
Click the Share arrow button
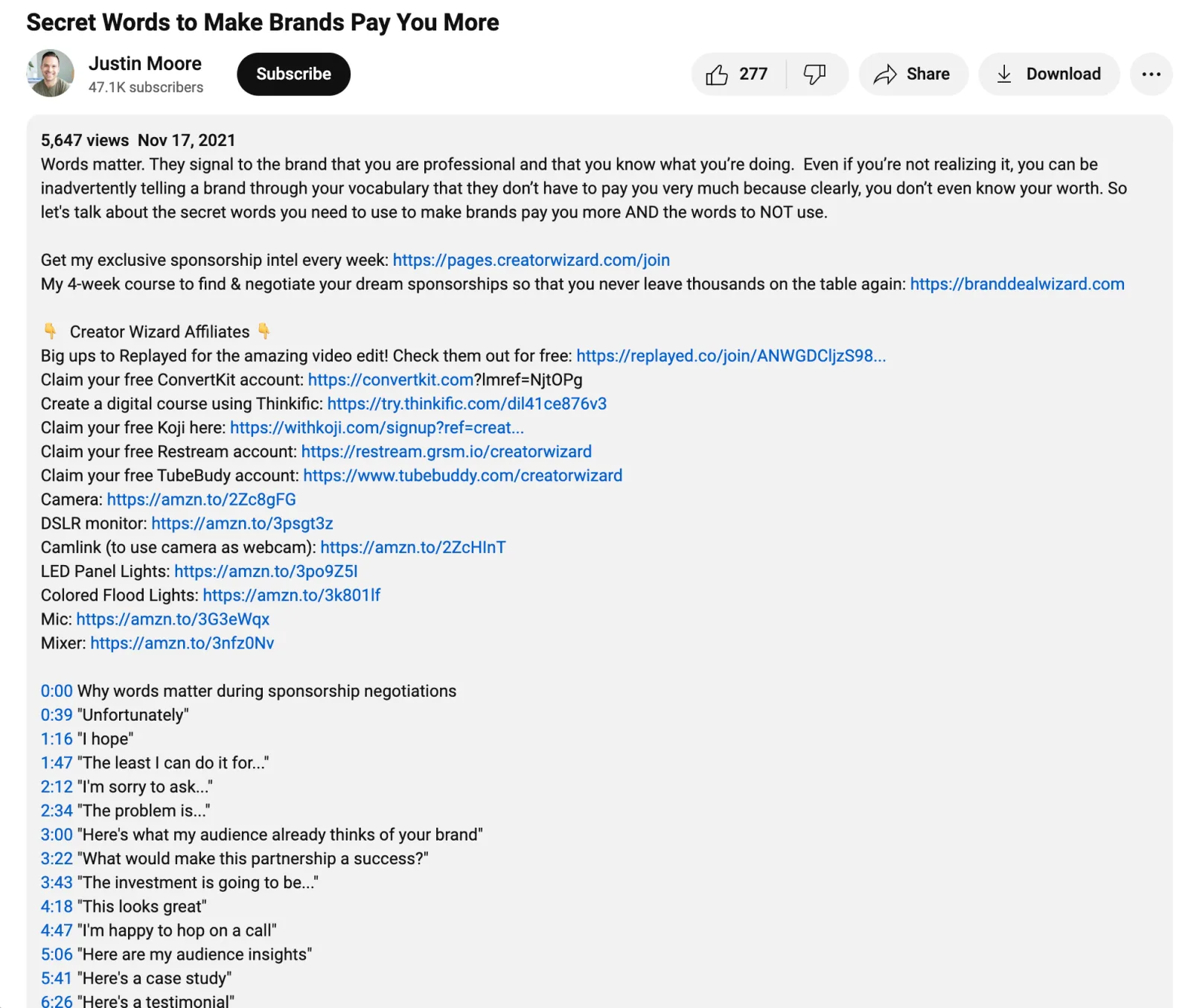click(913, 74)
